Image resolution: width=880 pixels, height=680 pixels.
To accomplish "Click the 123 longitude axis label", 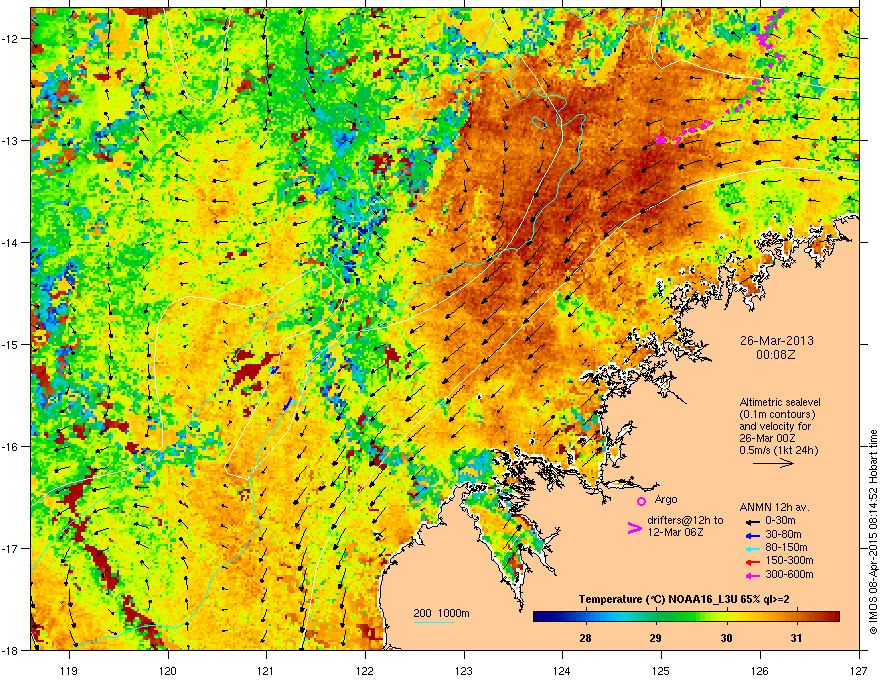I will [x=464, y=670].
